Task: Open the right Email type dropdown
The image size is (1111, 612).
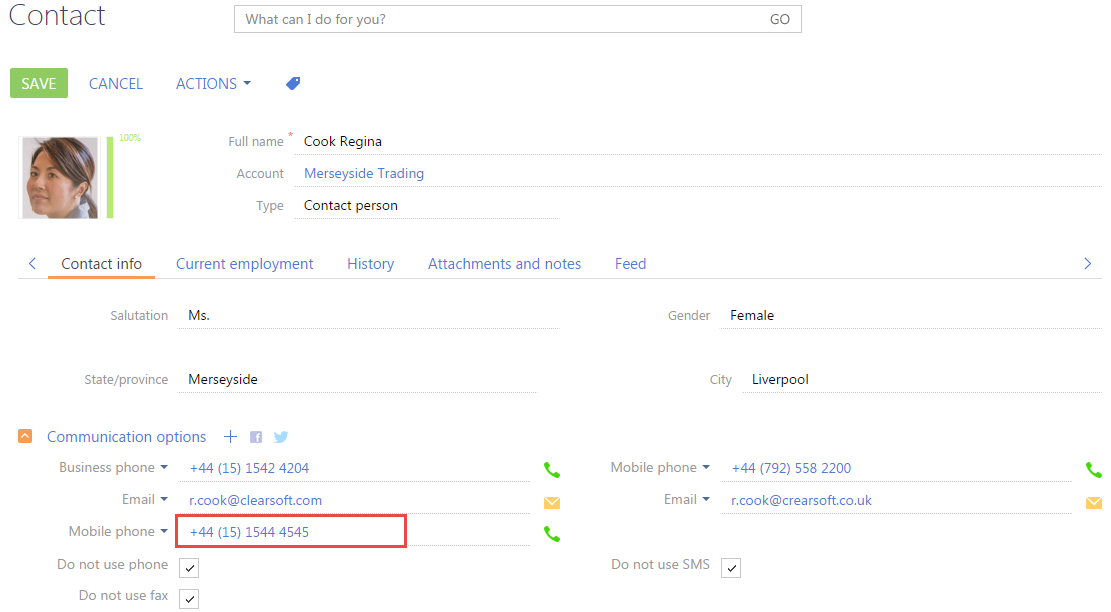Action: pos(687,499)
